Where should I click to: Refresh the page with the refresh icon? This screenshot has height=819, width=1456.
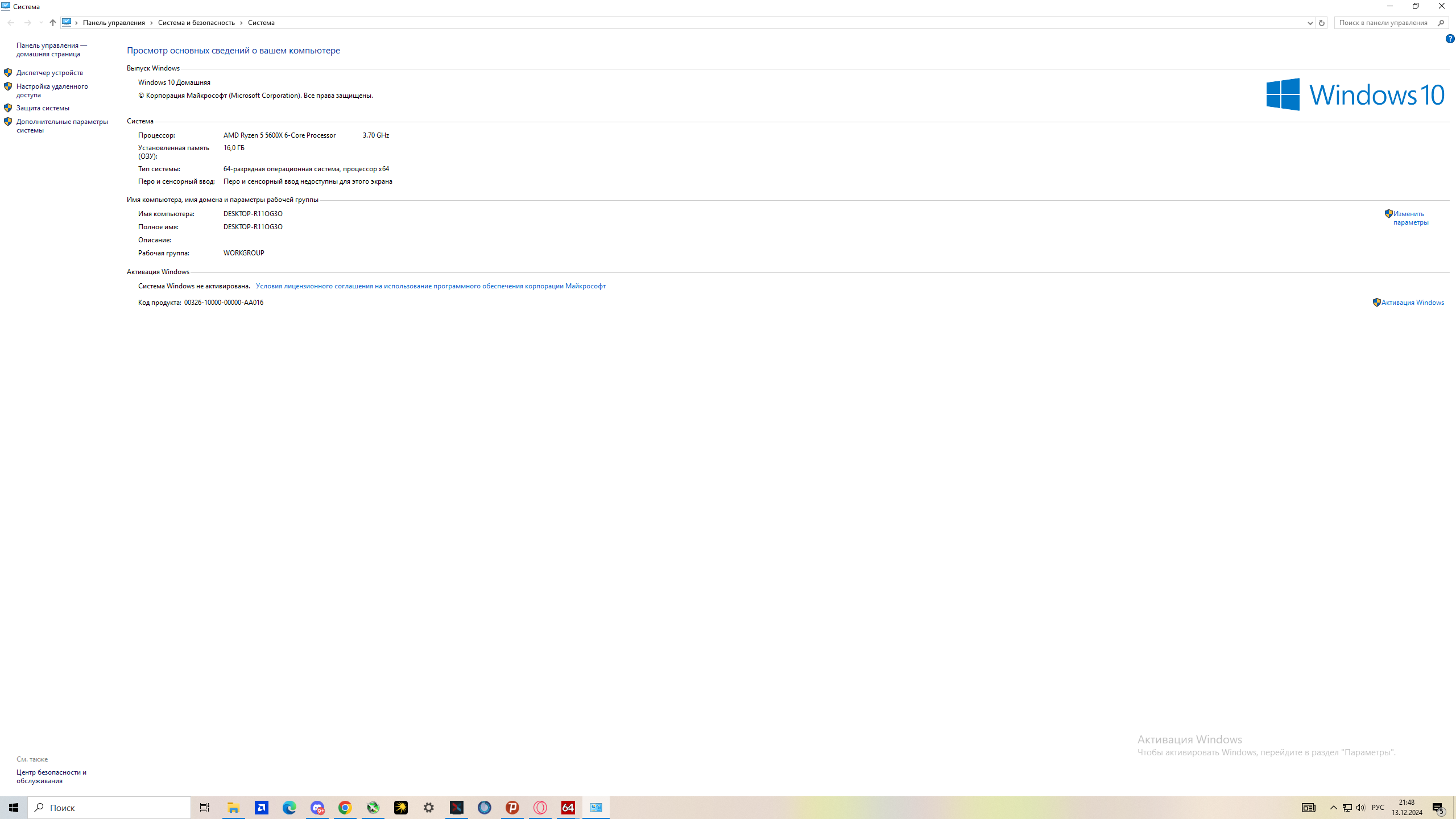[x=1321, y=23]
